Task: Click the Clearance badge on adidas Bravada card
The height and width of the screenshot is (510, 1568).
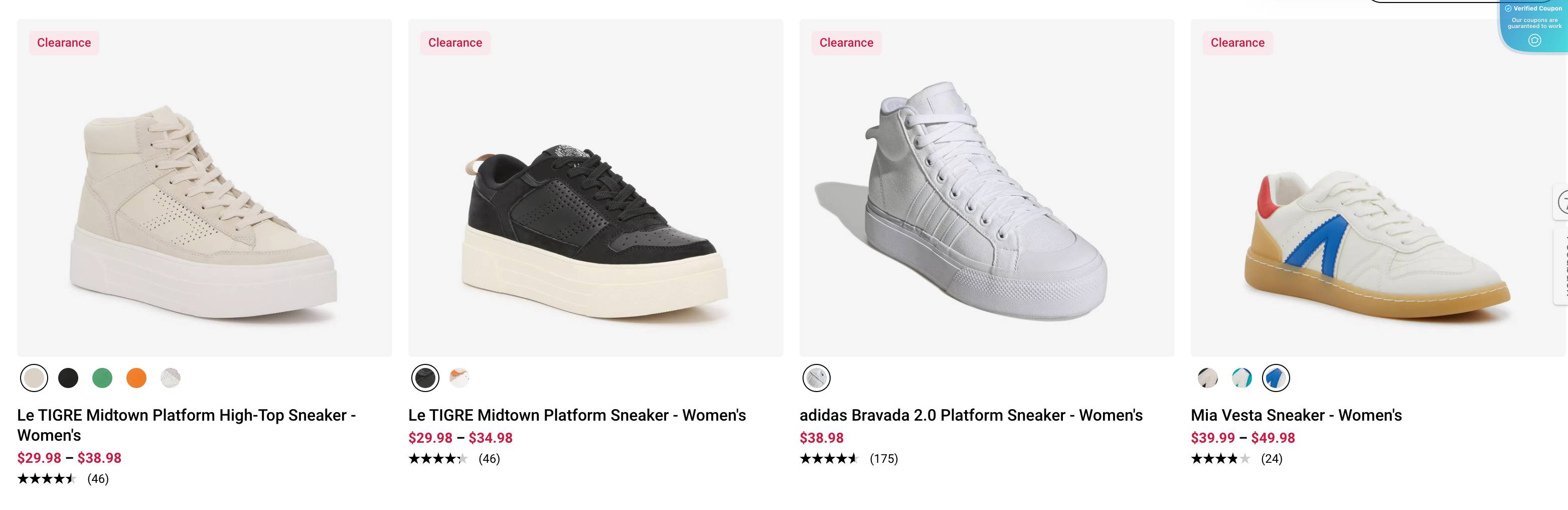Action: point(846,43)
